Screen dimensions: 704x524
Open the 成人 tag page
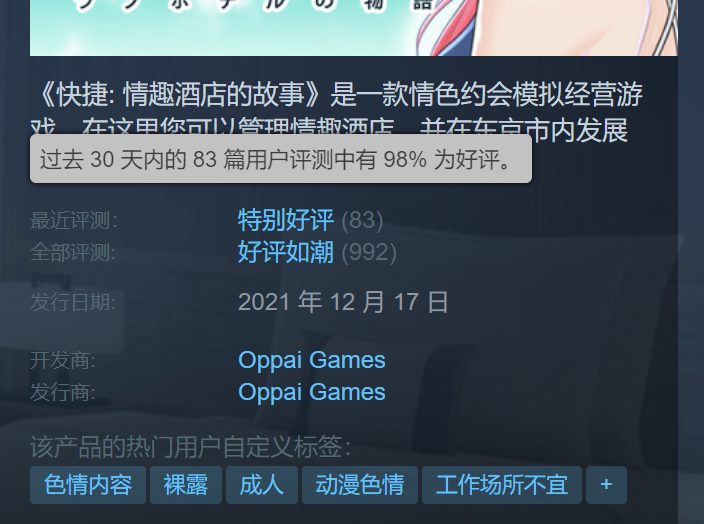tap(262, 484)
